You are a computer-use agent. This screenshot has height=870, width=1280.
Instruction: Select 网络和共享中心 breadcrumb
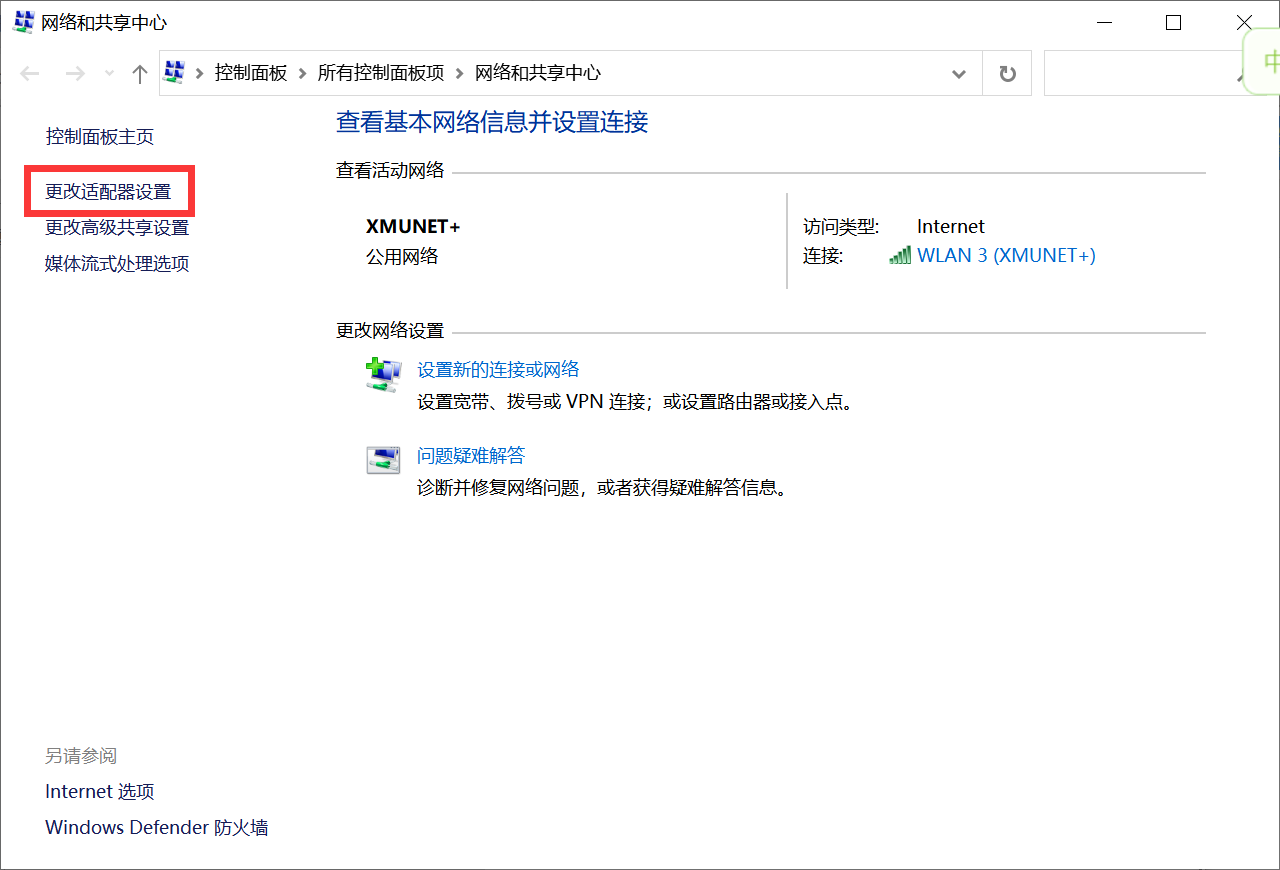(x=538, y=73)
